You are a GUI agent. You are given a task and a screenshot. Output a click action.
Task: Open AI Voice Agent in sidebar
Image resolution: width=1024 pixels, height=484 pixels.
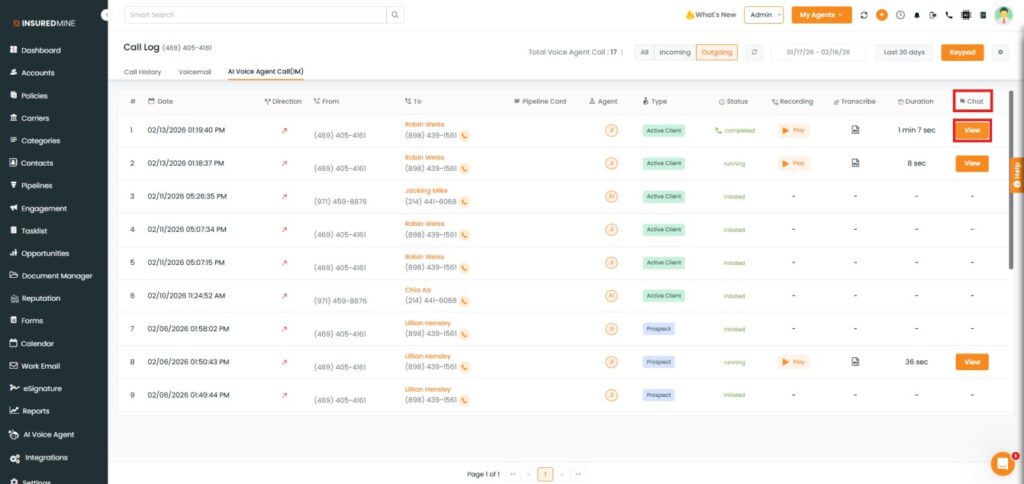tap(48, 434)
